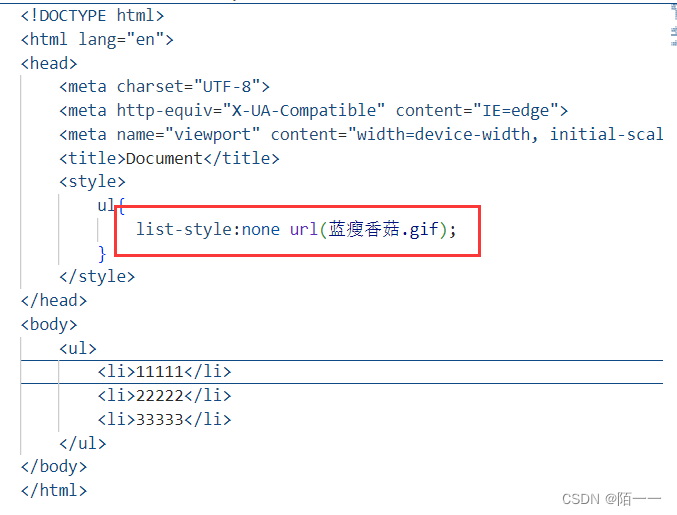Click the editor minimap strip at the right edge
Viewport: 677px width, 515px height.
click(x=673, y=25)
